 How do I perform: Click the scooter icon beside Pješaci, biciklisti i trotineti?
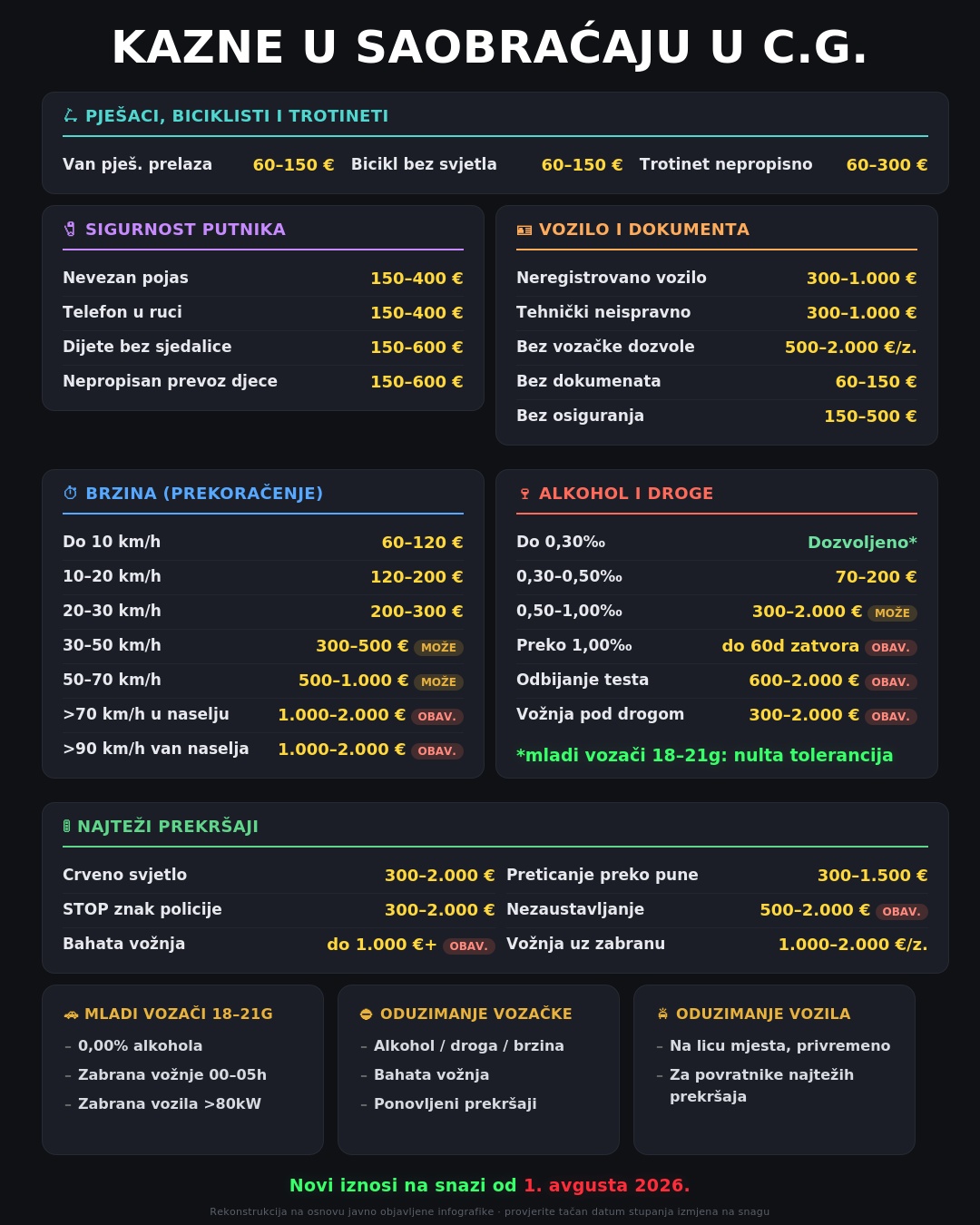click(70, 116)
